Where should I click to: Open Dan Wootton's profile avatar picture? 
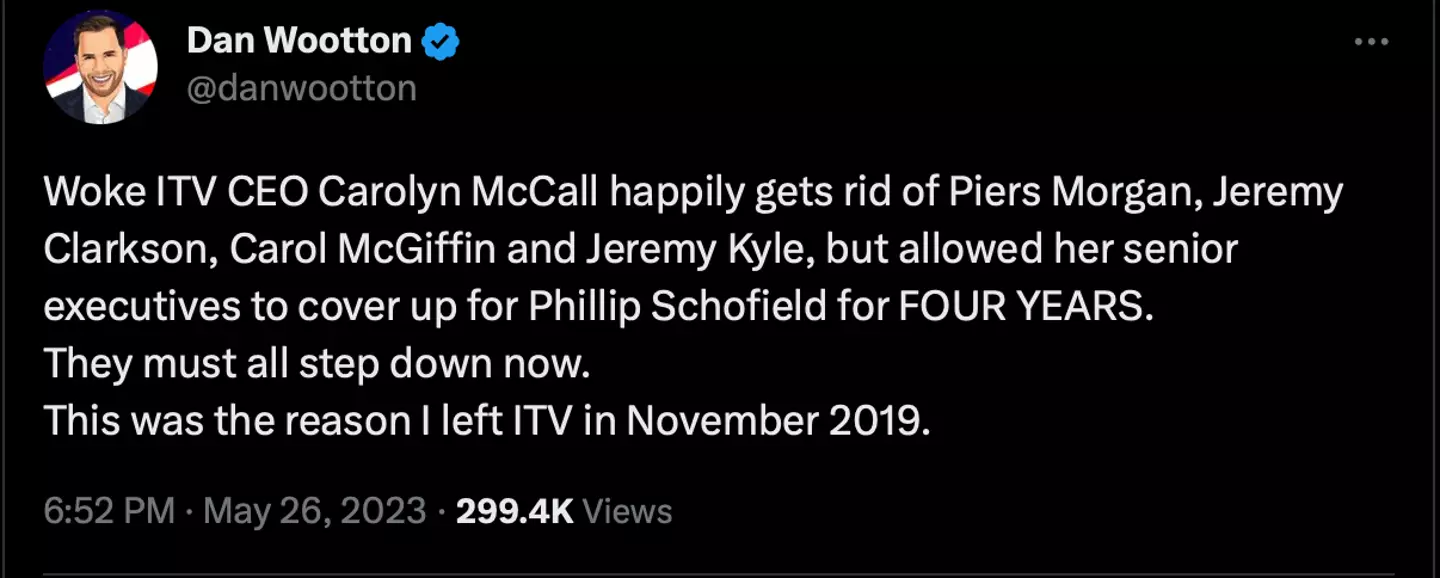101,67
